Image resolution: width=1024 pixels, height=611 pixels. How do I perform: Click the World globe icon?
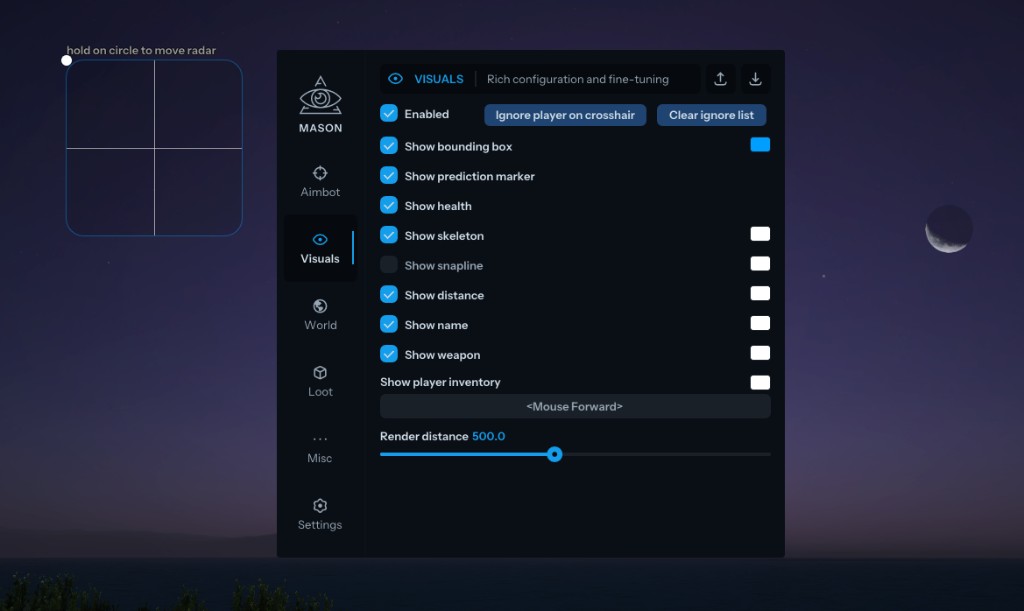click(320, 306)
